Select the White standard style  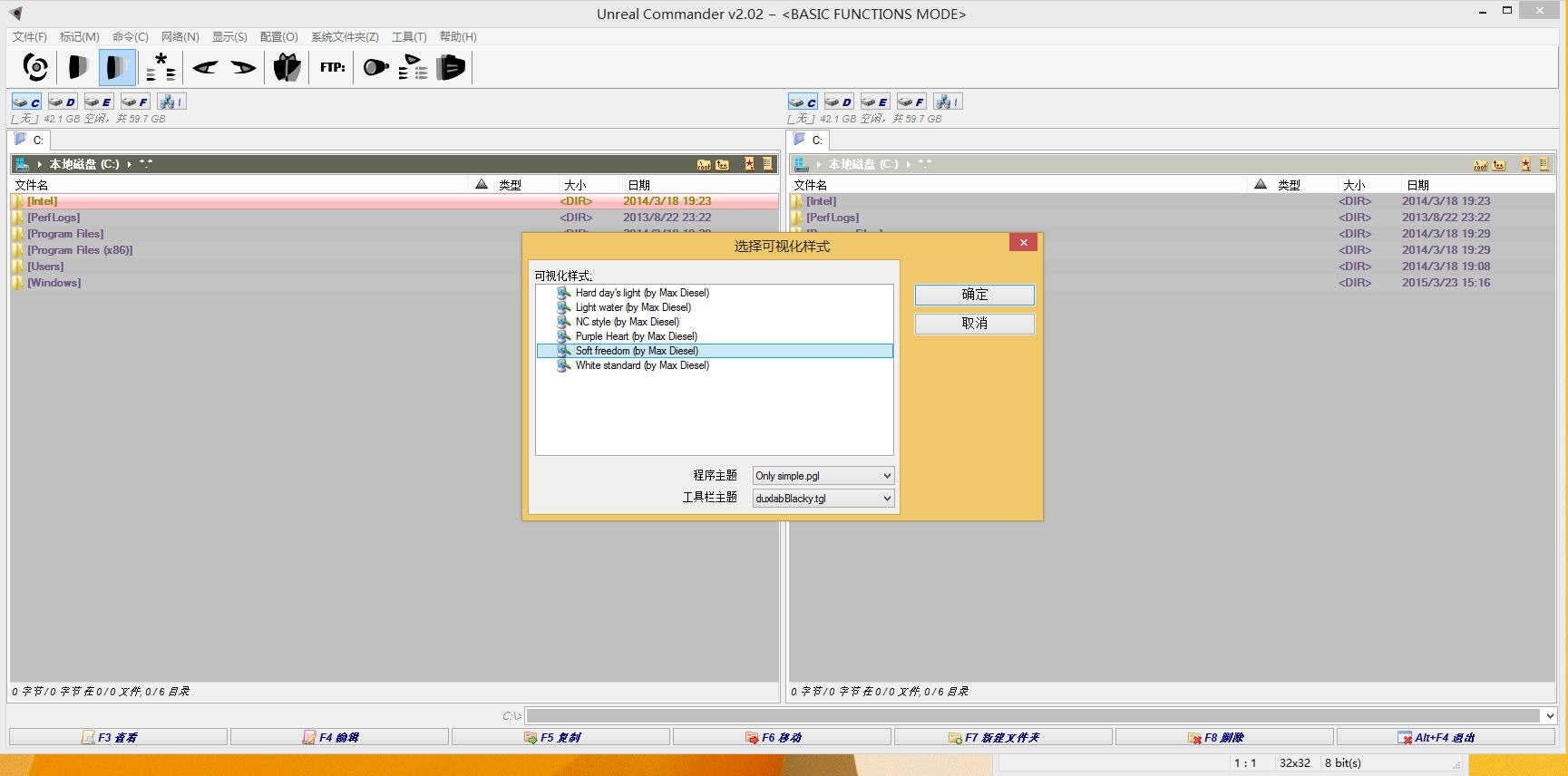715,365
